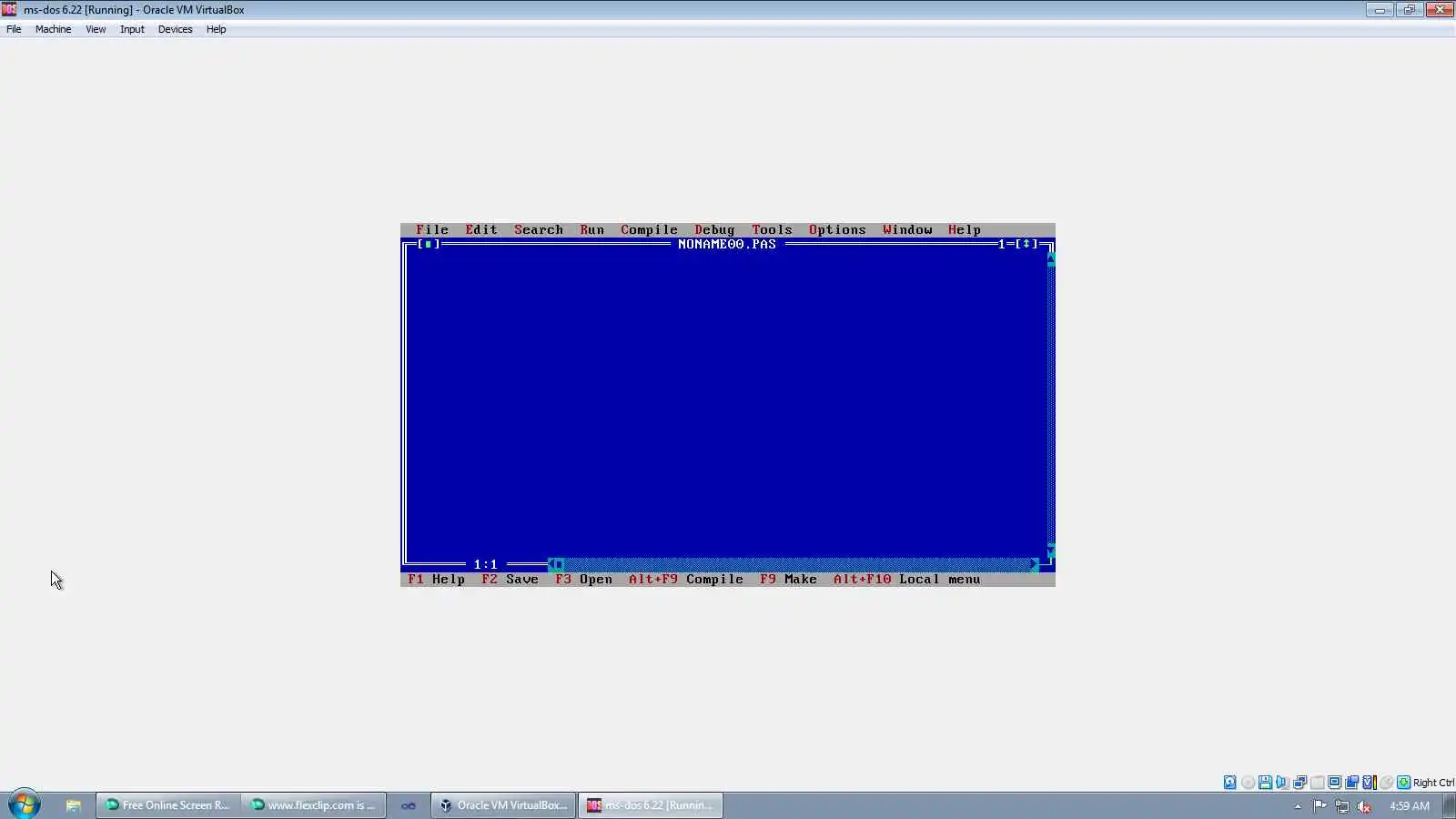
Task: Click F9 Make in status line
Action: pyautogui.click(x=788, y=579)
